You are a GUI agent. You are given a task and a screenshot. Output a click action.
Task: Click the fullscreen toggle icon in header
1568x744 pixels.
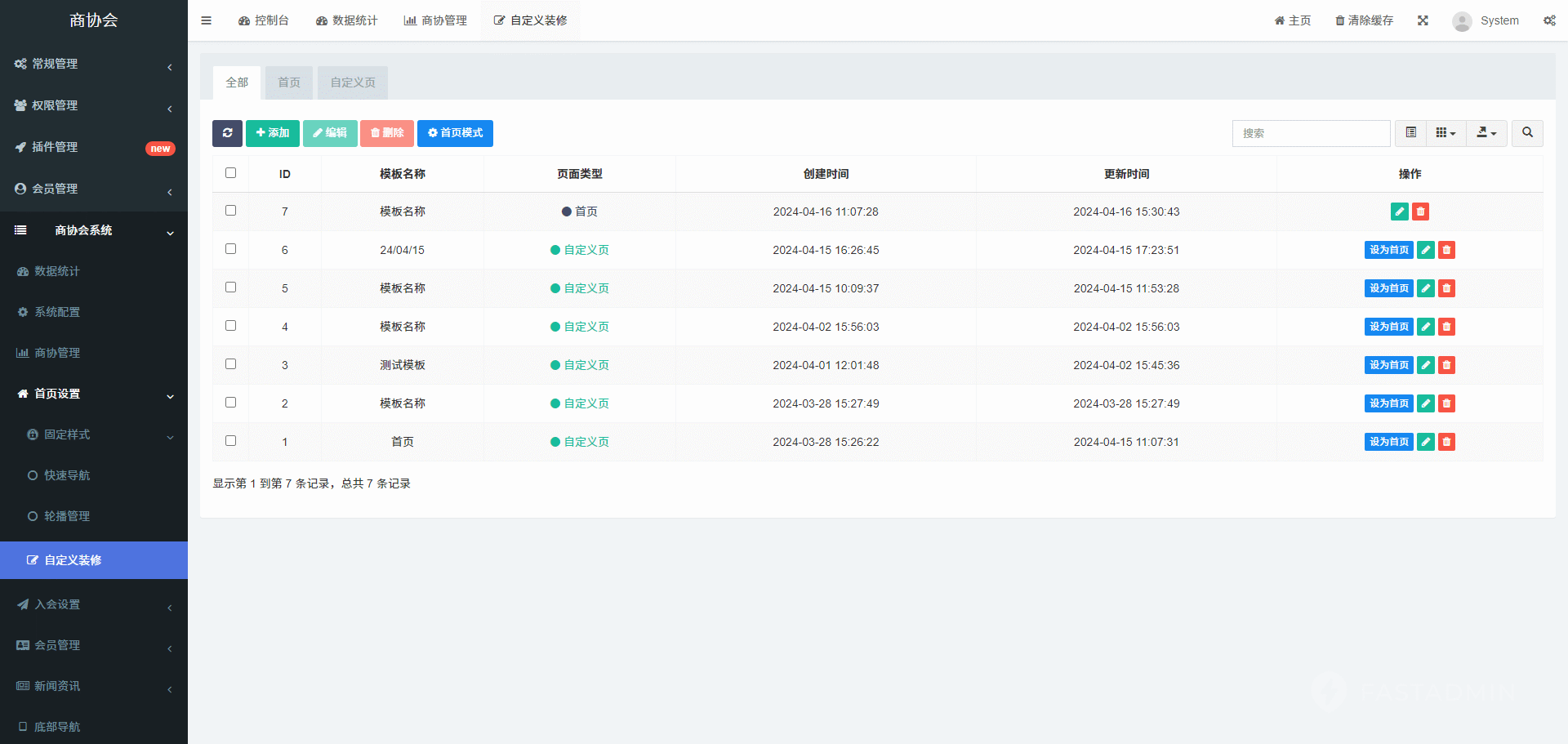[x=1423, y=20]
